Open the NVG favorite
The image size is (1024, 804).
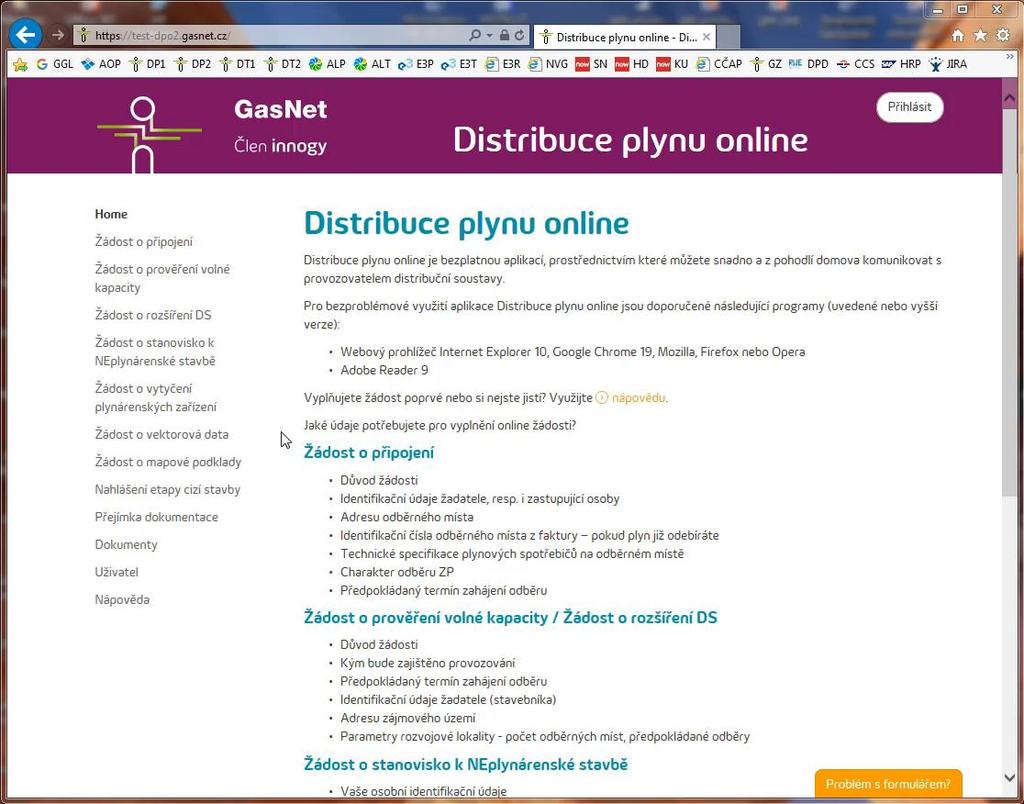pos(548,64)
